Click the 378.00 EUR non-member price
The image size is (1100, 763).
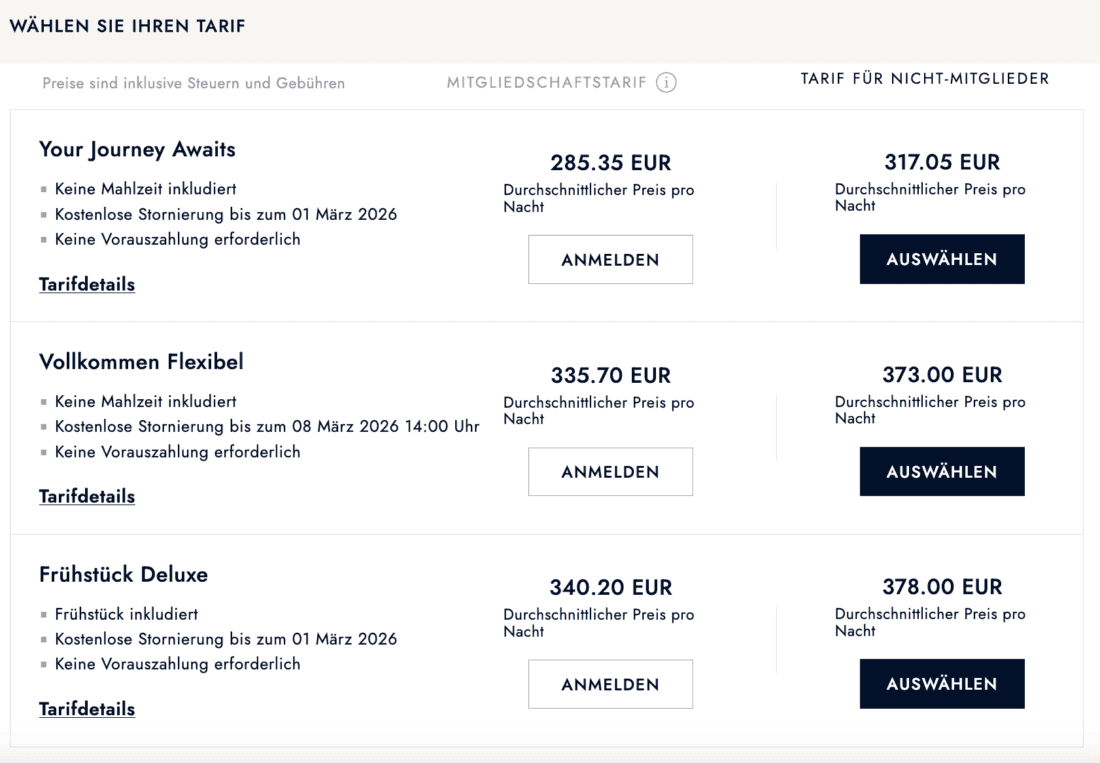tap(942, 587)
